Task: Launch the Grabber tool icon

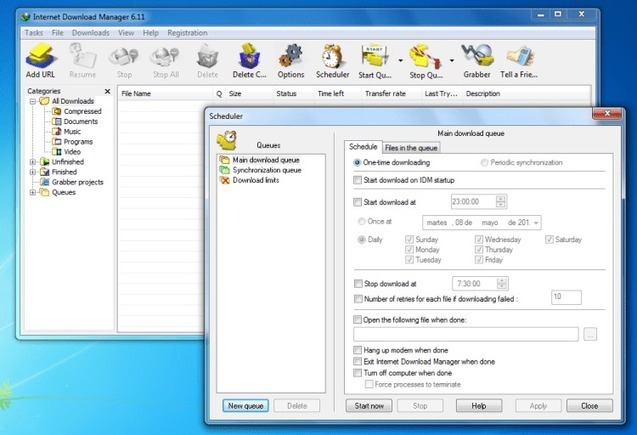Action: (x=477, y=58)
